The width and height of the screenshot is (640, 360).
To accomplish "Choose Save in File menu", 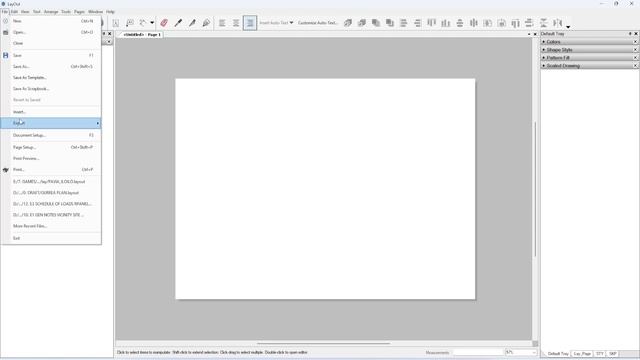I will [x=51, y=55].
